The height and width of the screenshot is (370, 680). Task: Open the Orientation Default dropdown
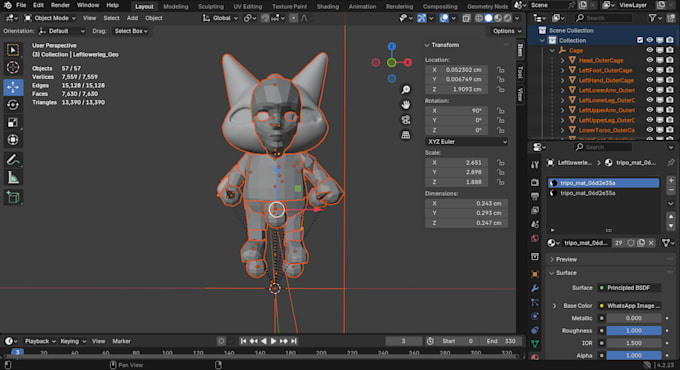[x=61, y=31]
